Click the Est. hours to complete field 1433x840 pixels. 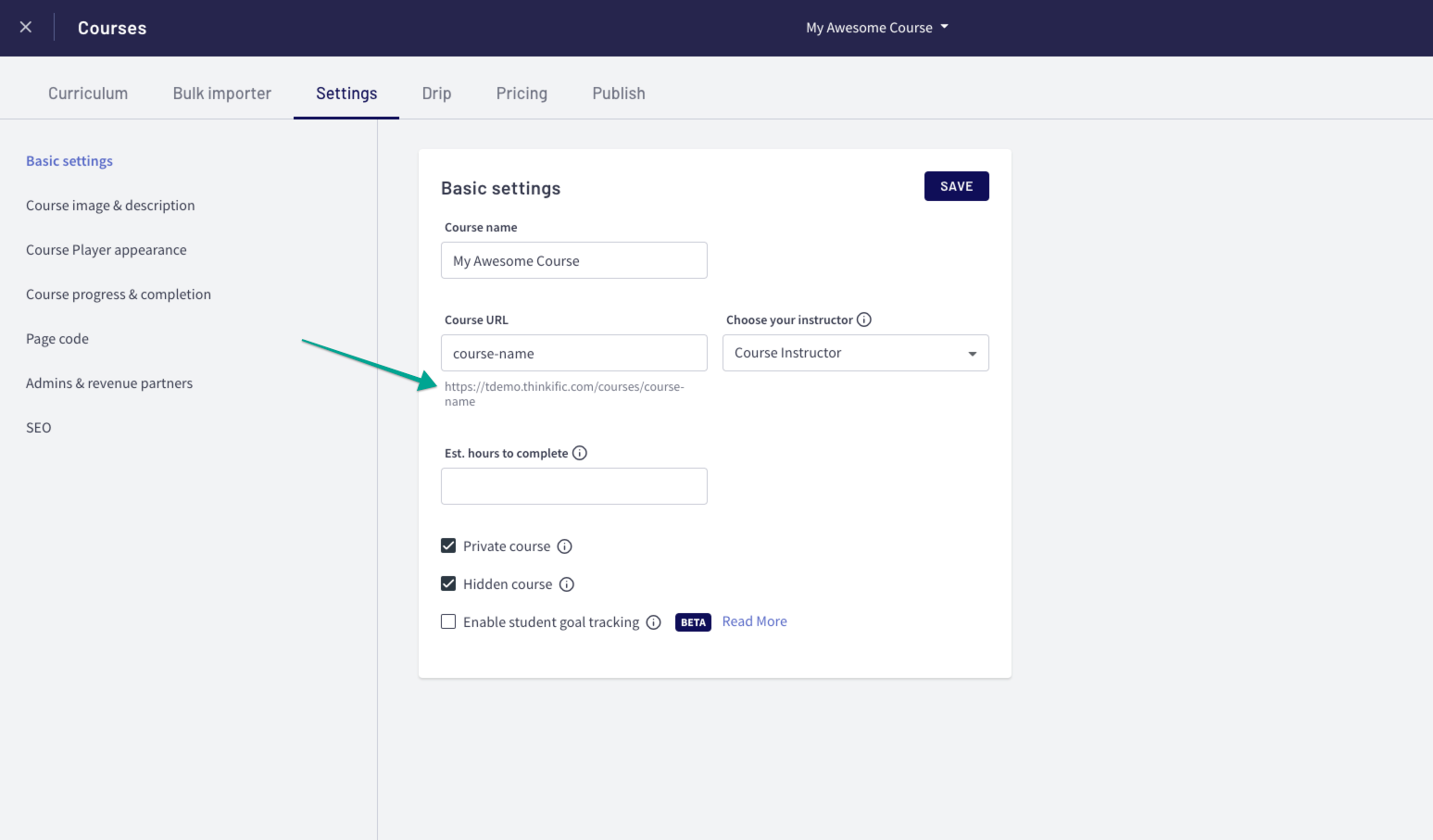[574, 486]
